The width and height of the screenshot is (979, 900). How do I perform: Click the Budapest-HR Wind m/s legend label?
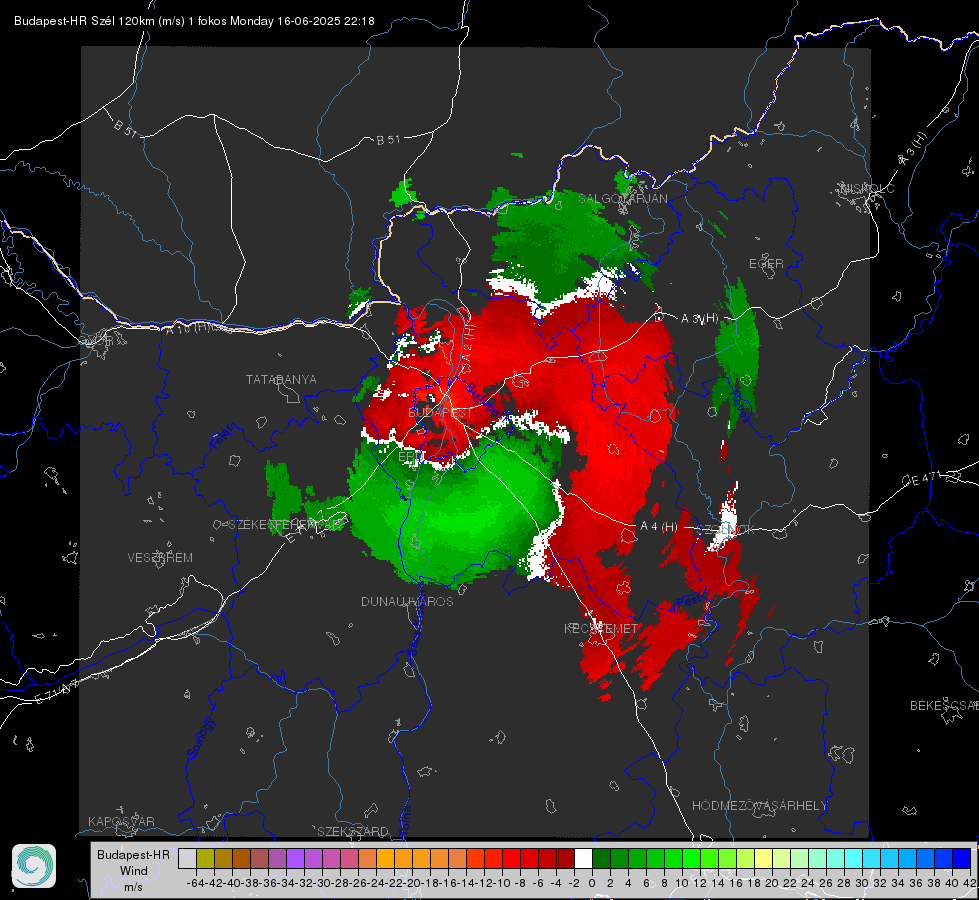[x=134, y=870]
